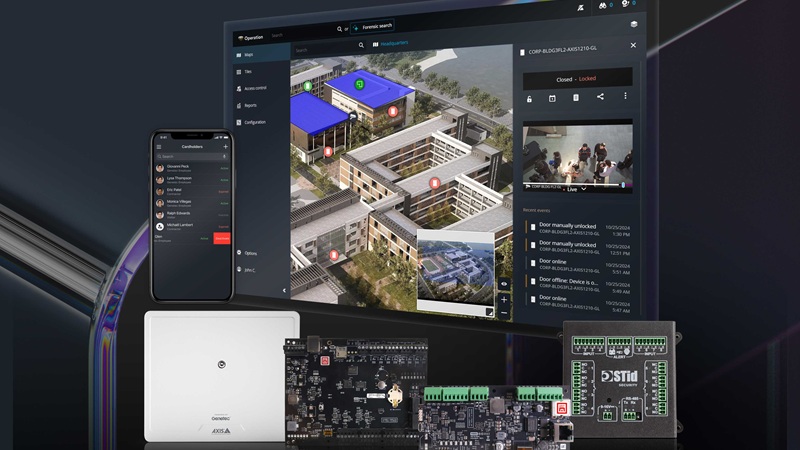Open the Headquarters map link
800x450 pixels.
coord(390,44)
